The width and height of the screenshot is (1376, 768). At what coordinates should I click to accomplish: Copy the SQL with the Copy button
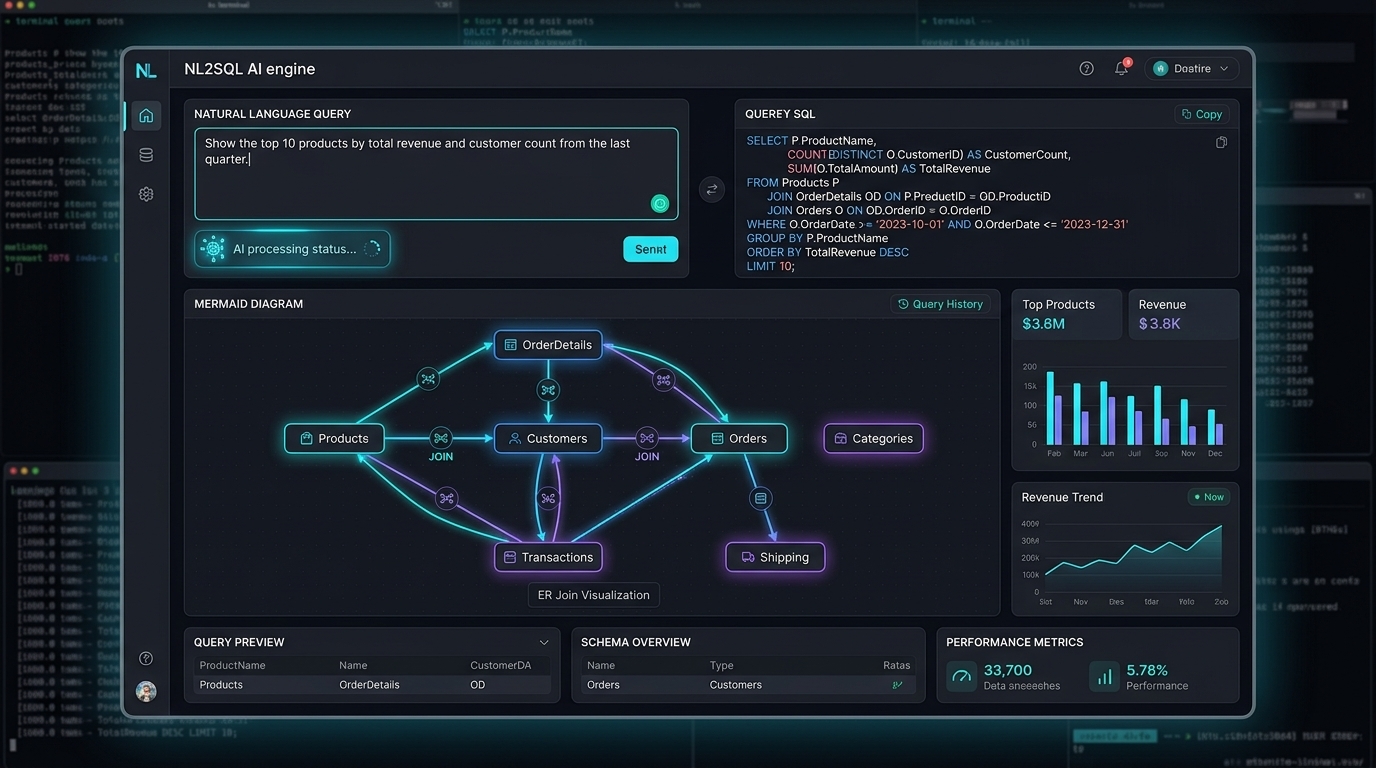(1201, 114)
